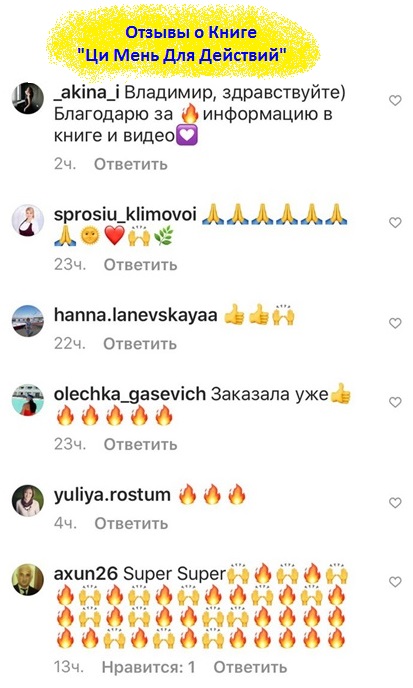
Task: Open axun26 profile avatar
Action: click(28, 580)
